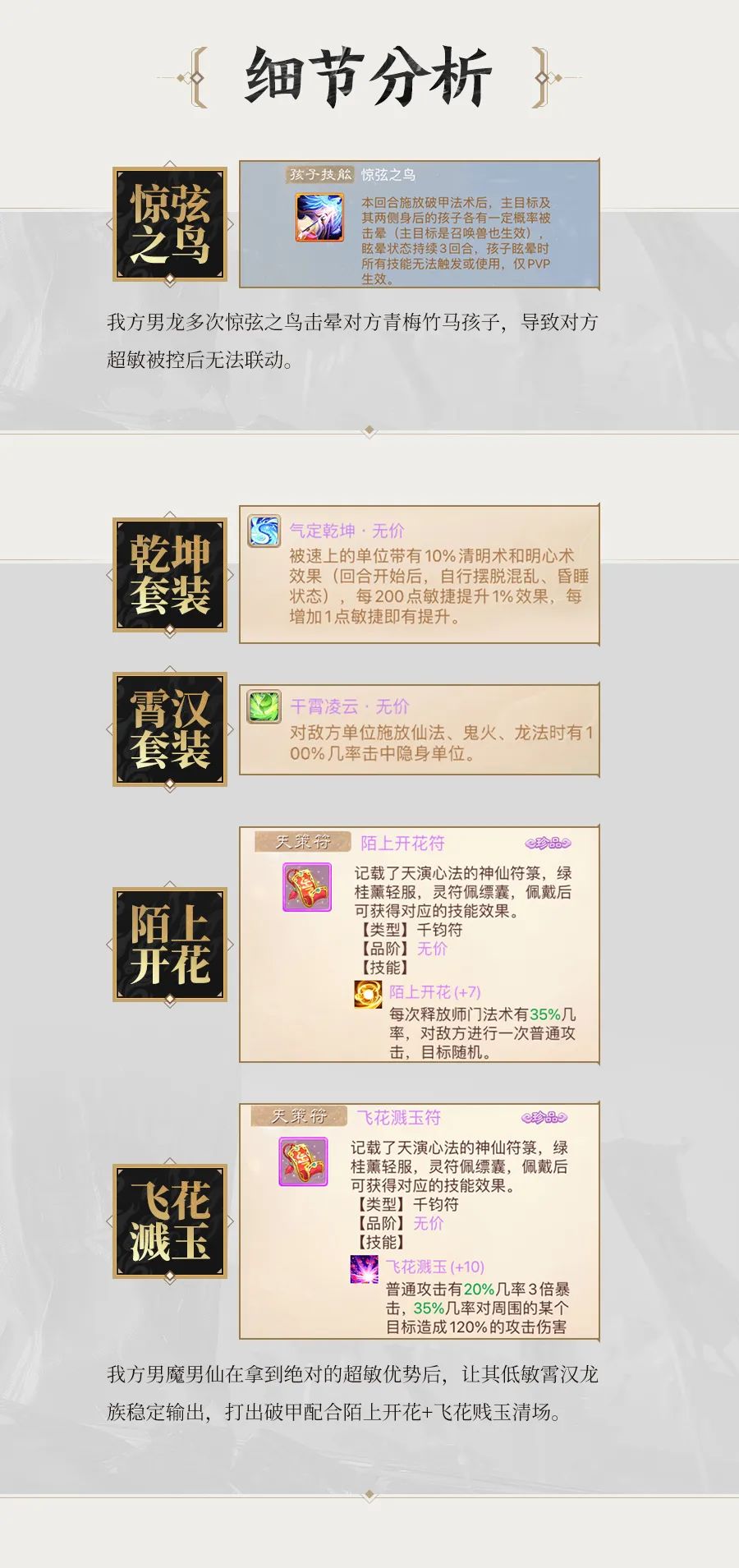Click the 珍品 badge on 陌上开花符 card

point(548,844)
